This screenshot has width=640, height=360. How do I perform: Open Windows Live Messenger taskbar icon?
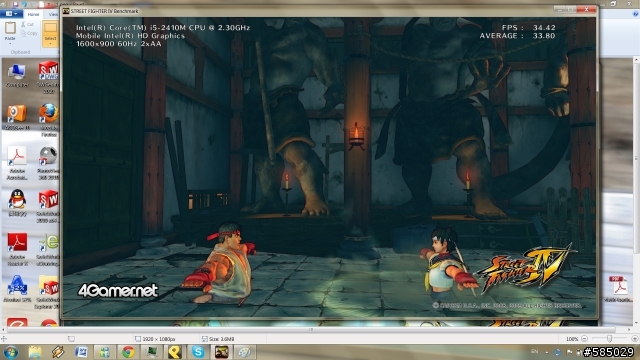pyautogui.click(x=104, y=352)
